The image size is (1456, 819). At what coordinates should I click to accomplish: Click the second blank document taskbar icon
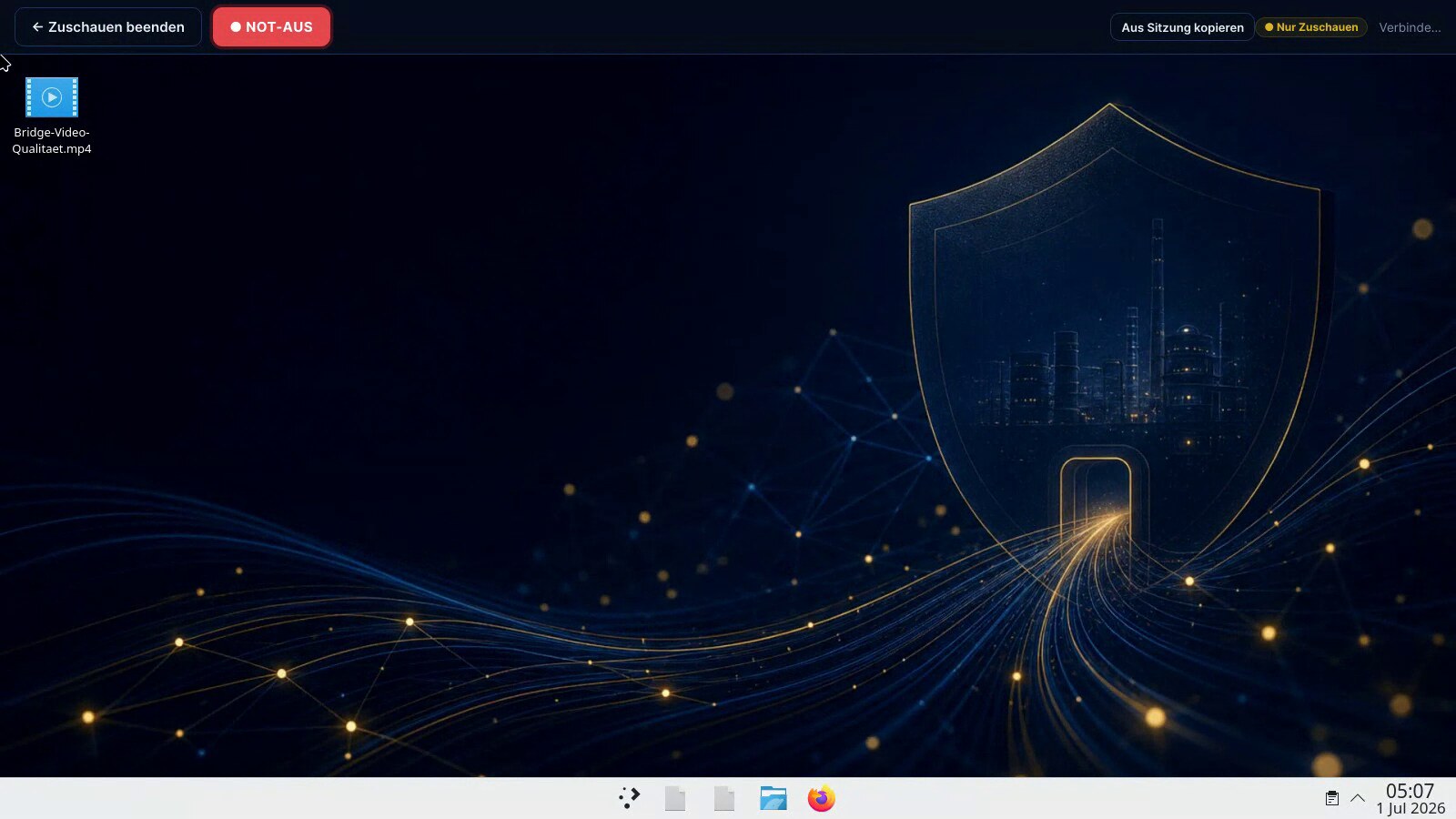click(724, 798)
